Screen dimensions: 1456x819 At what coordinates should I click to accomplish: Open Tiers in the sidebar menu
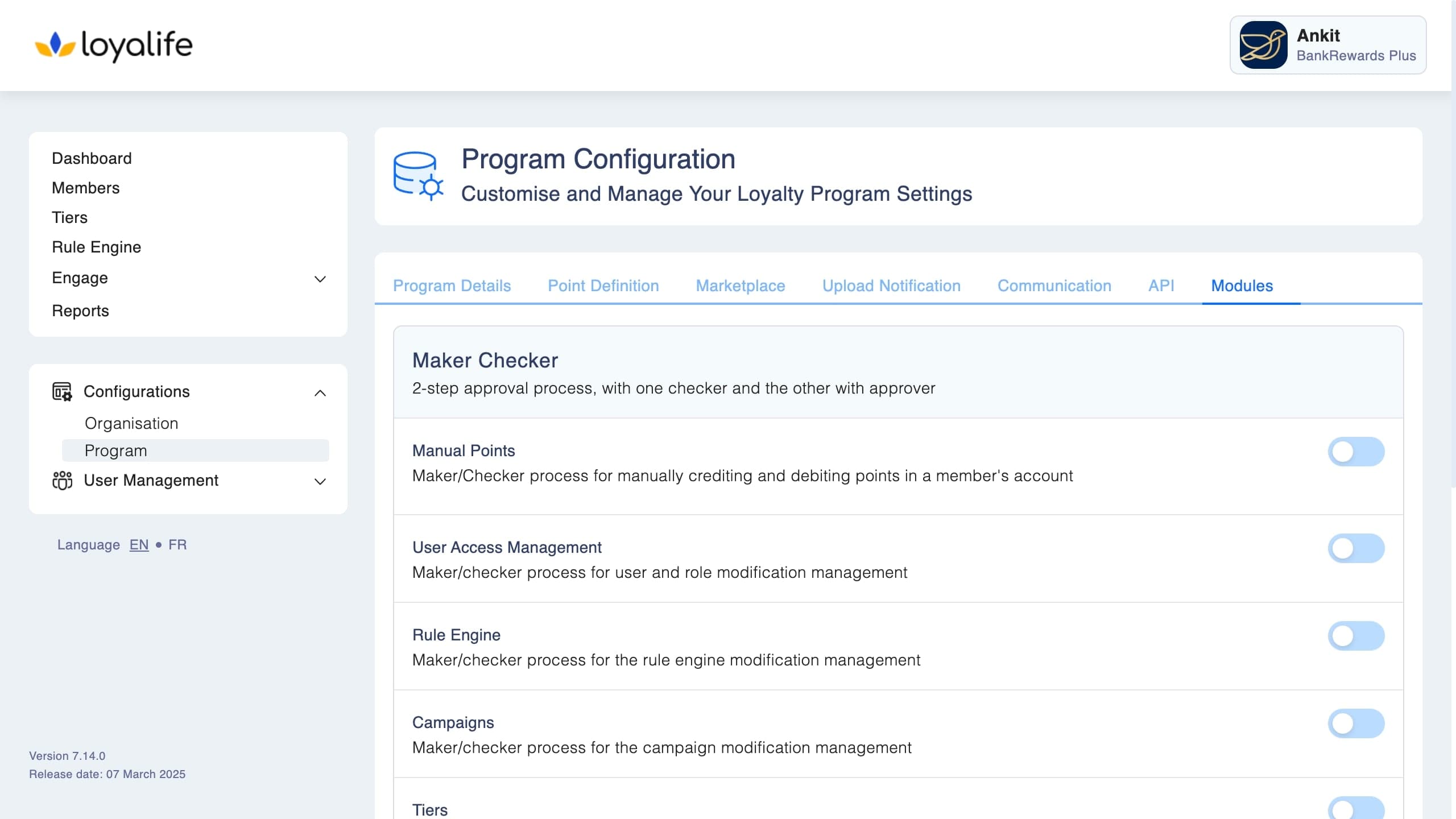point(69,217)
